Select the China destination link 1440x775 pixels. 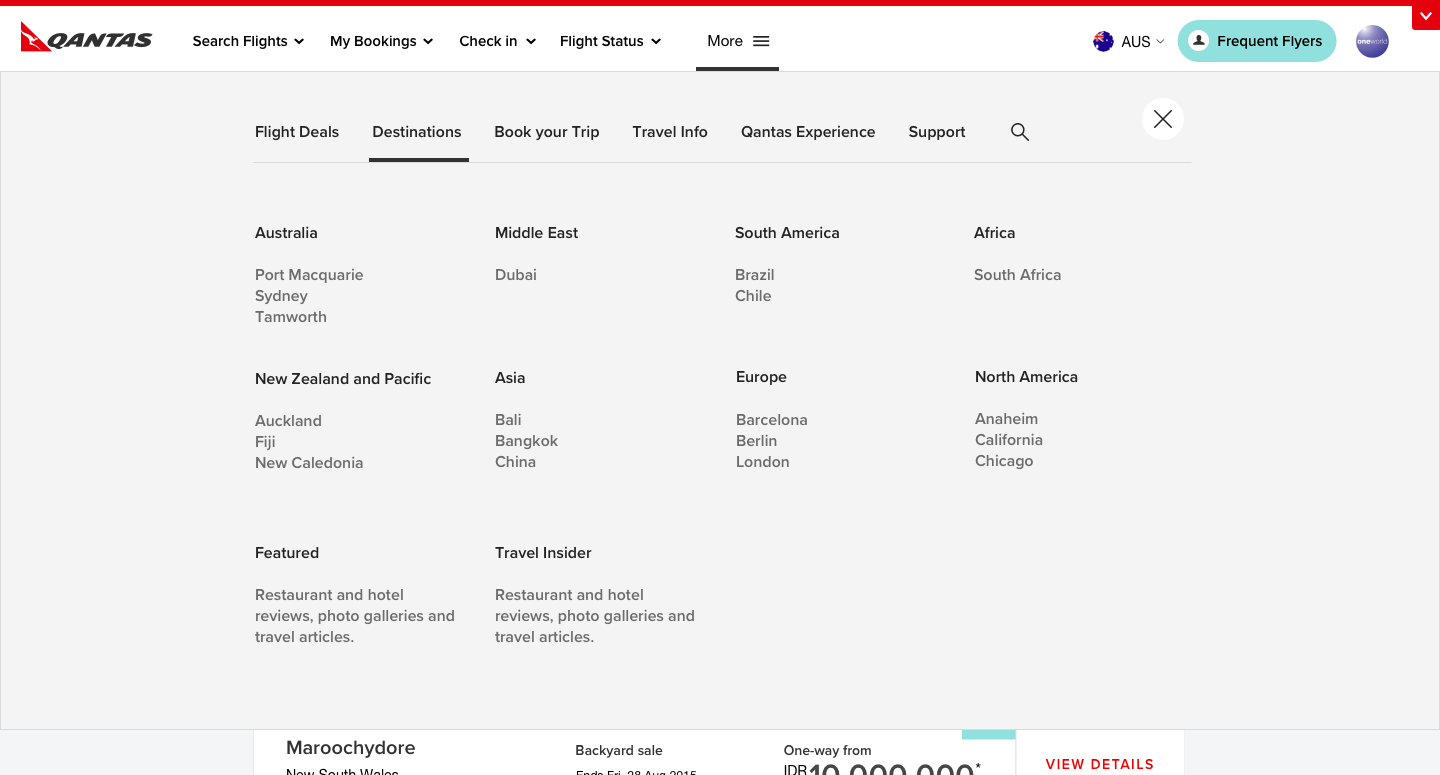515,462
